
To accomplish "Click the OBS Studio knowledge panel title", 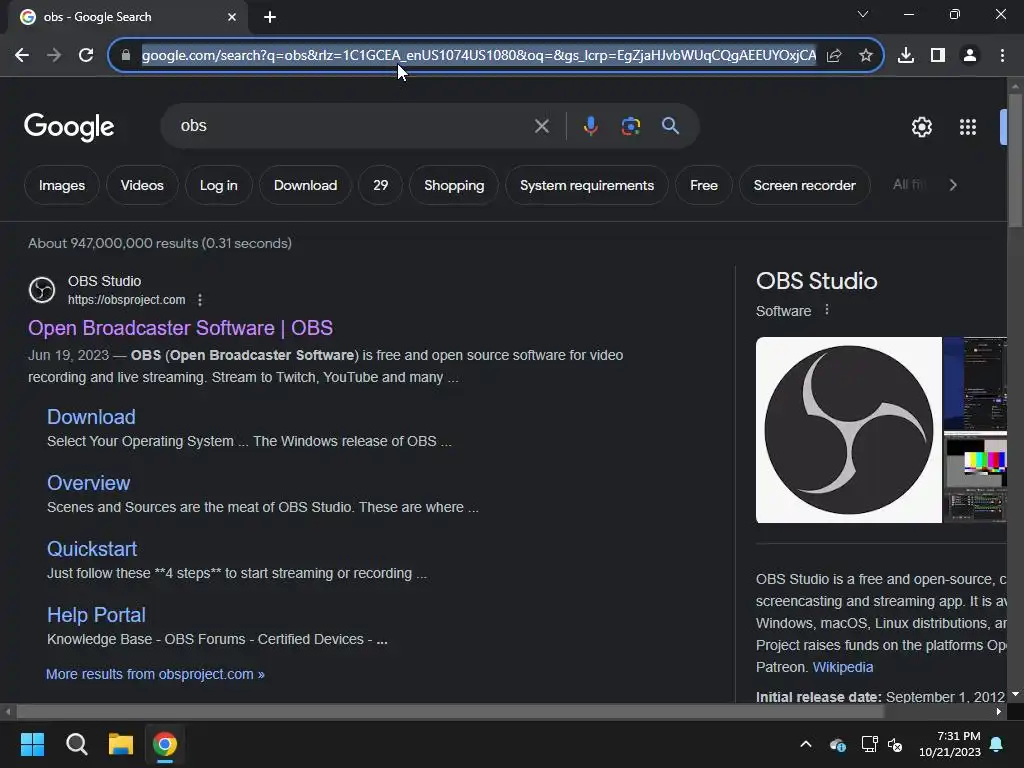I will (817, 281).
